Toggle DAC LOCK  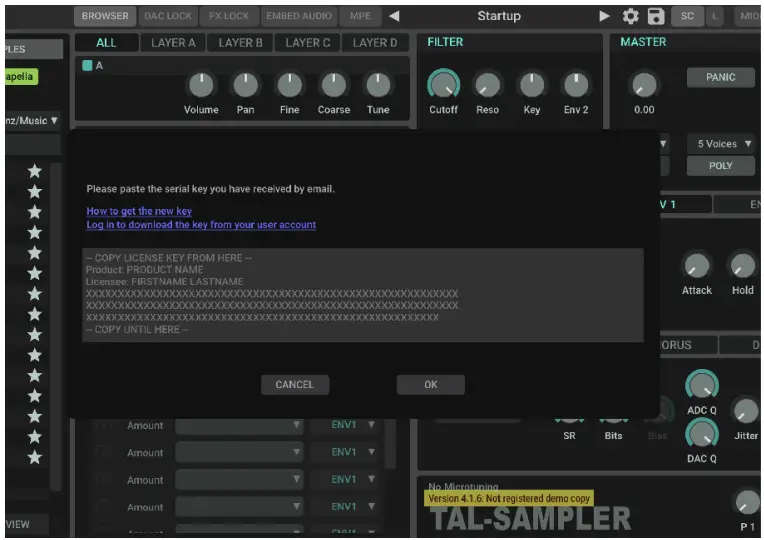168,16
